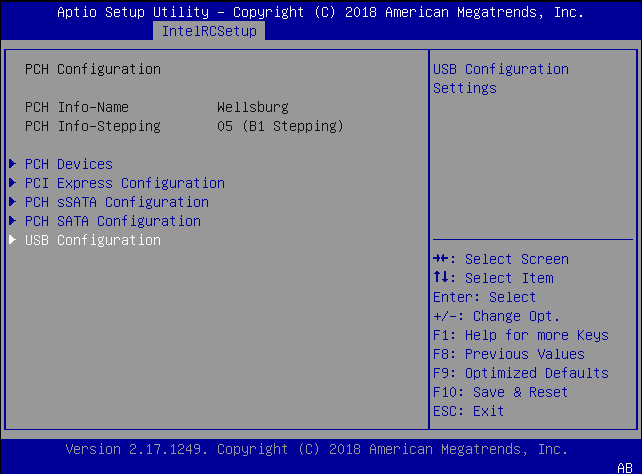Click the ESC Exit hint

[x=468, y=411]
